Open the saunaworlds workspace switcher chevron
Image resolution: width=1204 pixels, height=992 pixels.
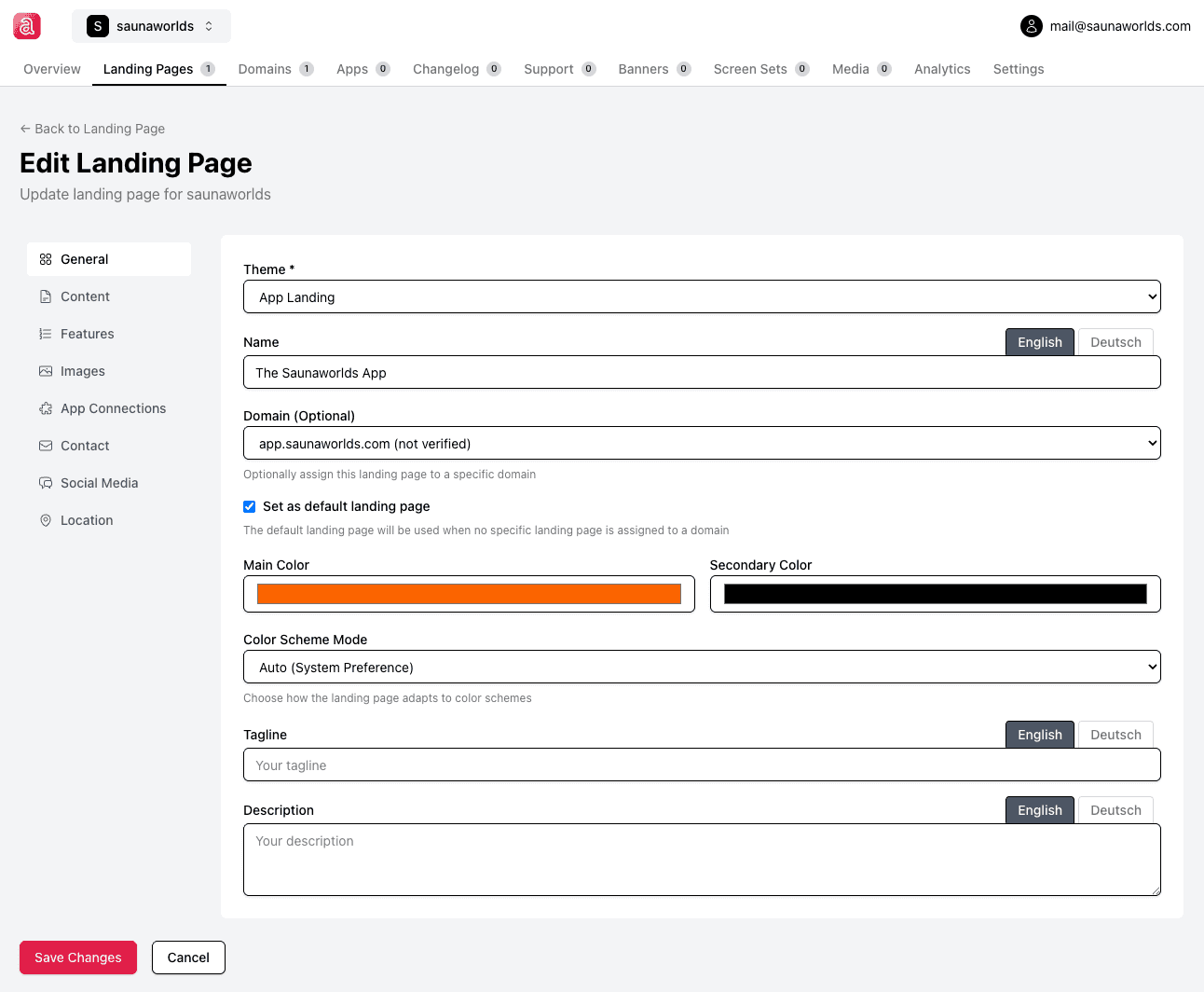point(209,26)
